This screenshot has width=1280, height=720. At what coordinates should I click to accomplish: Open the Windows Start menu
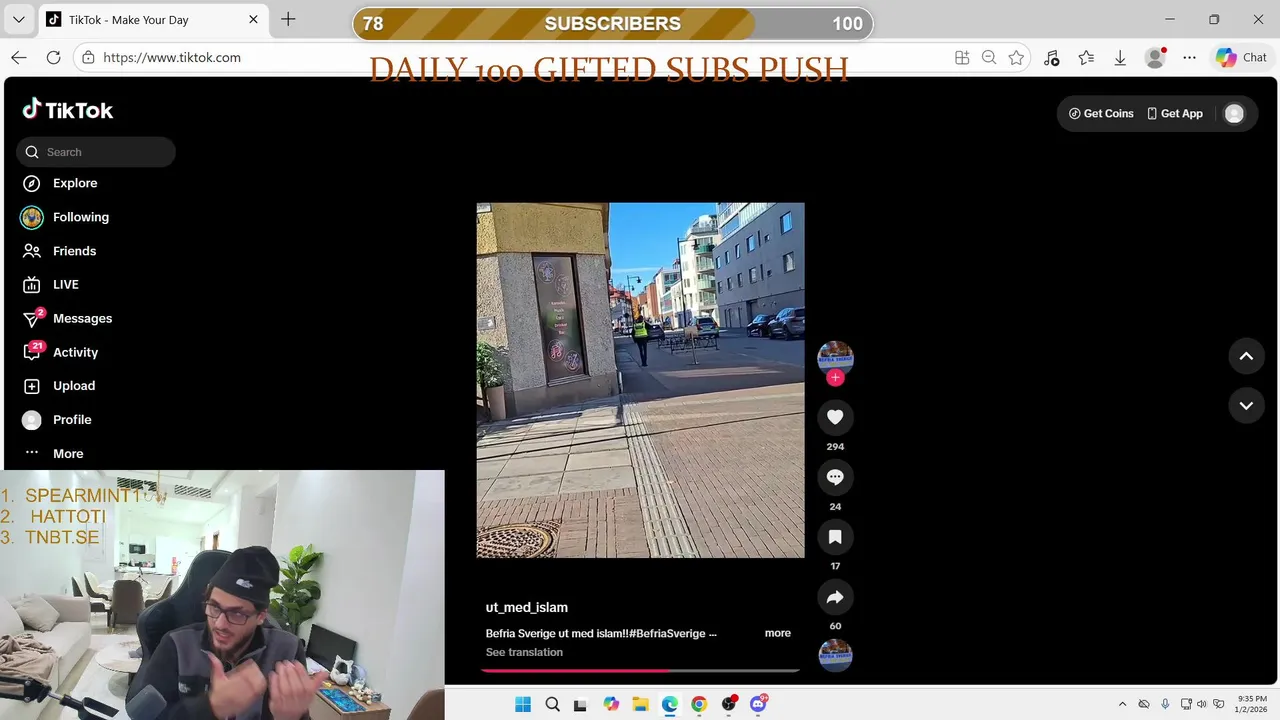click(x=523, y=704)
